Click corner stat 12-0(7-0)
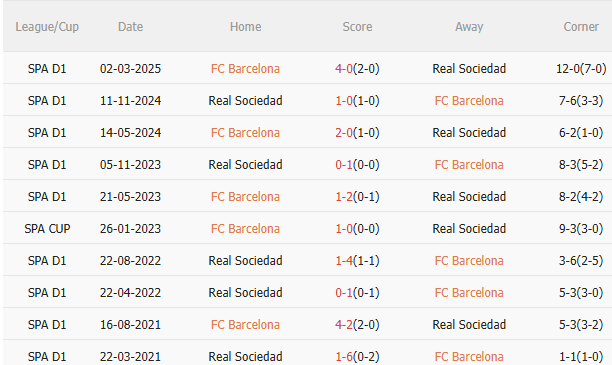Image resolution: width=612 pixels, height=365 pixels. 581,69
